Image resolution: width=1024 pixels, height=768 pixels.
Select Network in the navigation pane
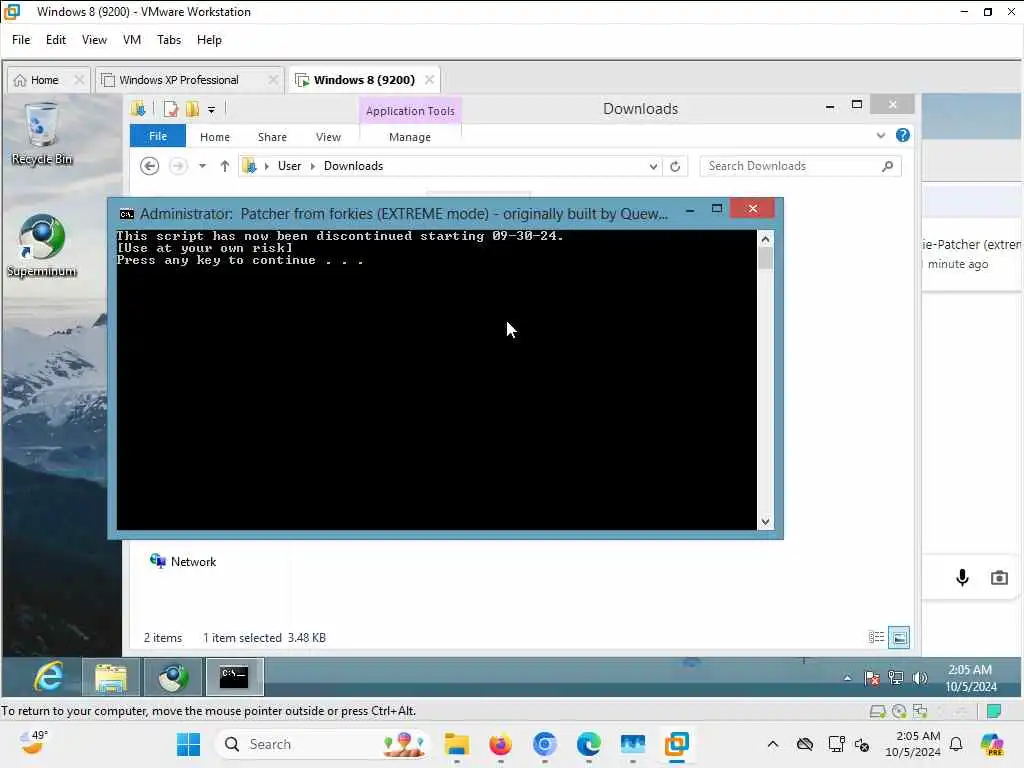(x=184, y=562)
